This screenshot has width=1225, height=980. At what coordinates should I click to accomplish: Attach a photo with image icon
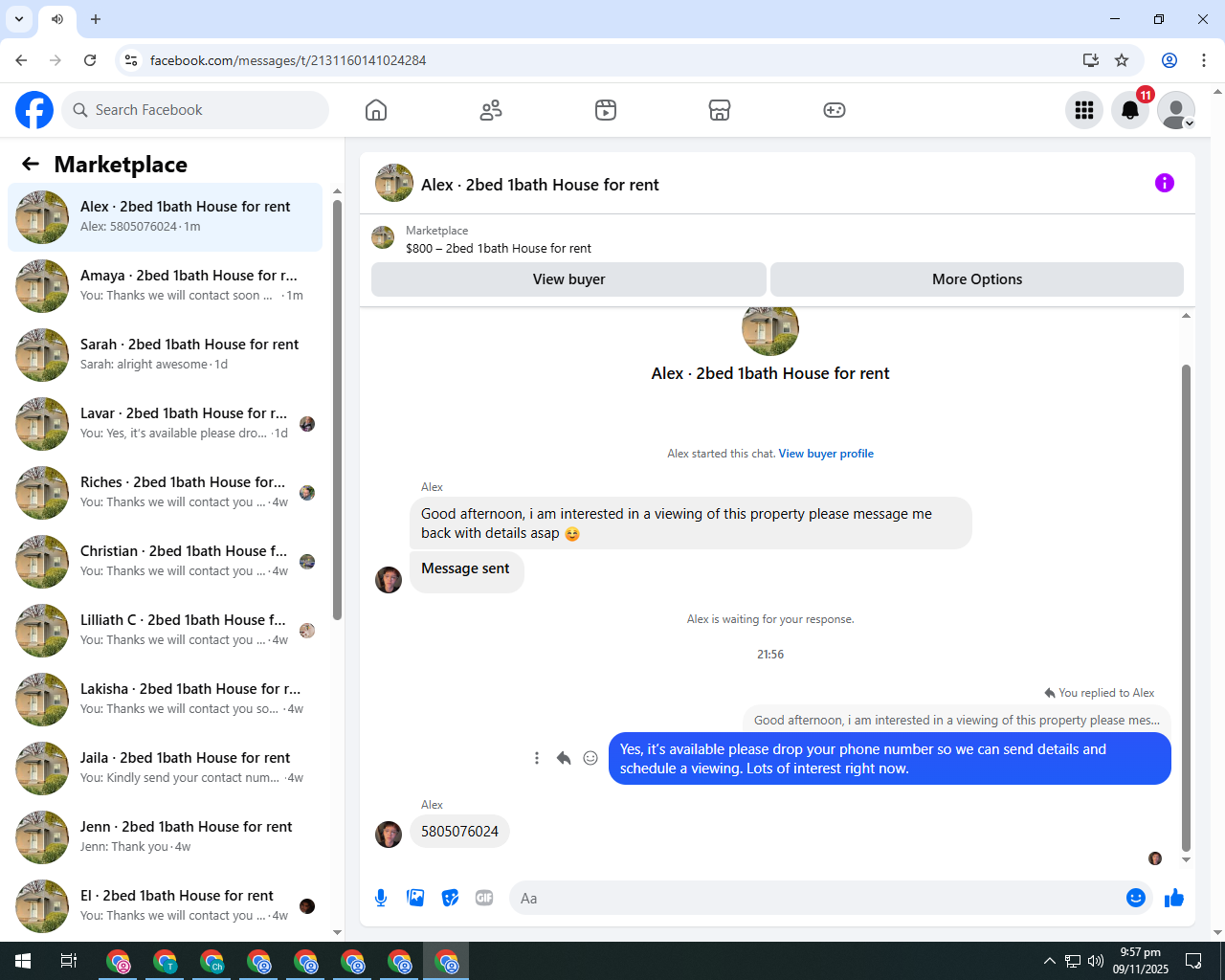pos(415,898)
